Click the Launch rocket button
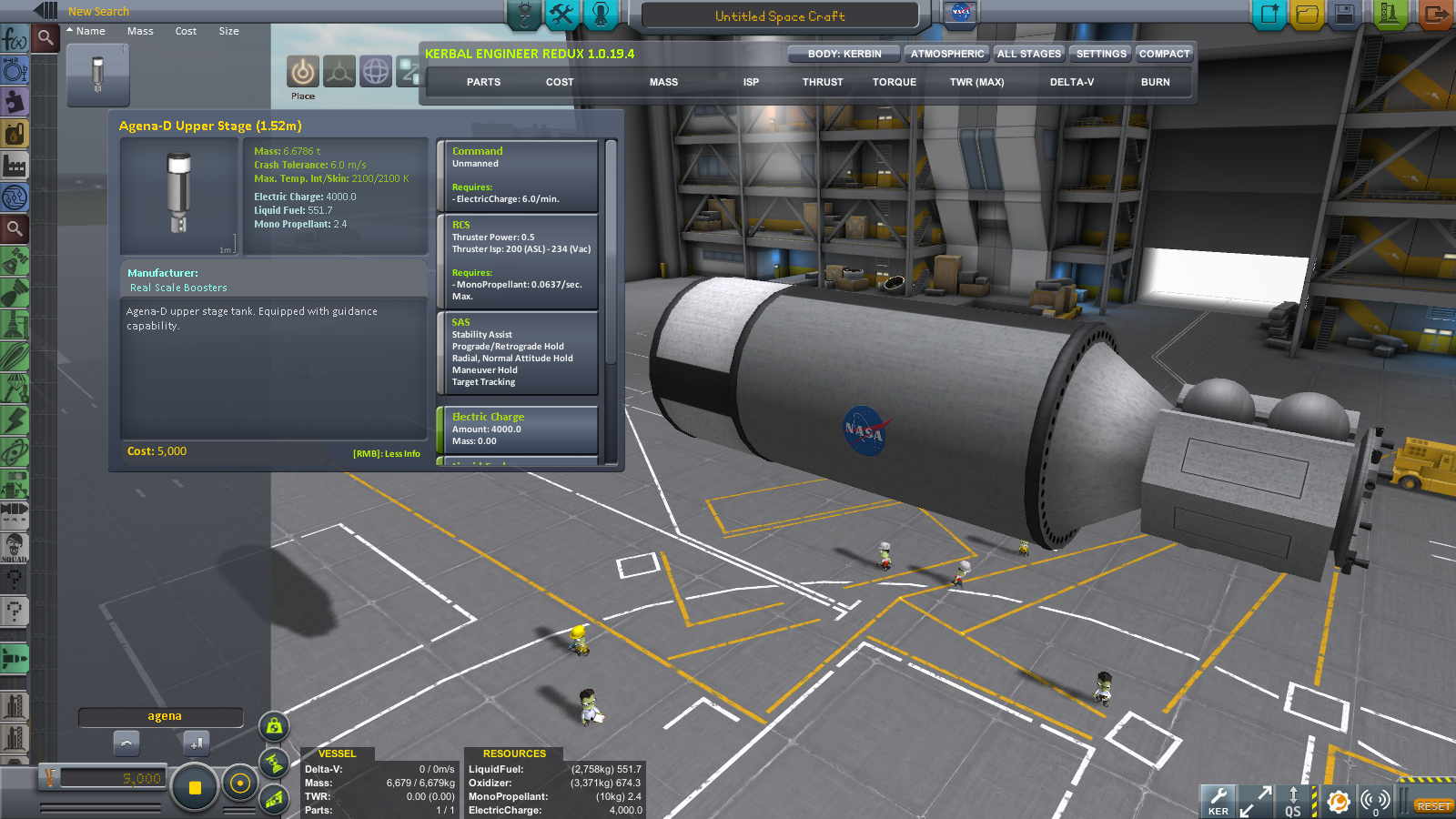Screen dimensions: 1456x819 click(x=1389, y=15)
